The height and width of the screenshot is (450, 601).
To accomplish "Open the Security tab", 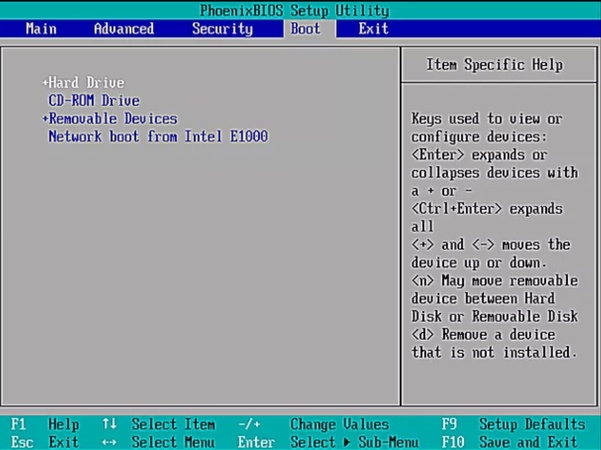I will tap(222, 29).
